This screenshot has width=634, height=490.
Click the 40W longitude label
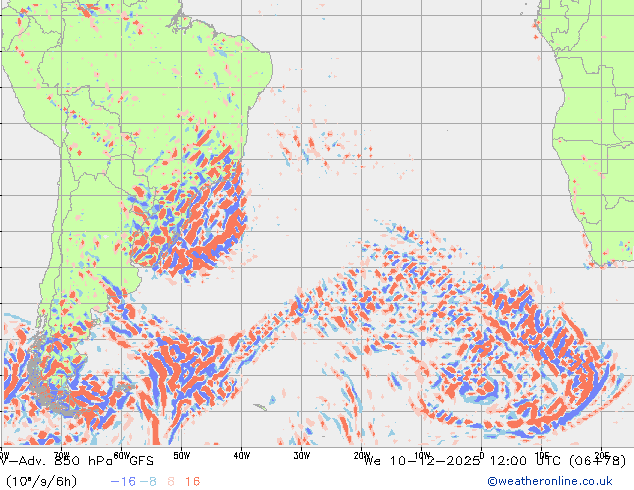tap(241, 456)
